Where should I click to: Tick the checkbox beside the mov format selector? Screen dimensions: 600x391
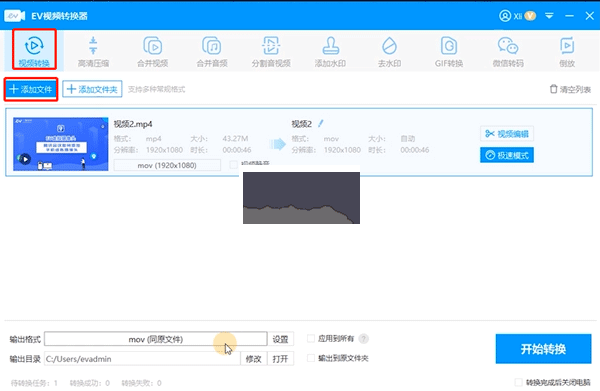[x=233, y=165]
